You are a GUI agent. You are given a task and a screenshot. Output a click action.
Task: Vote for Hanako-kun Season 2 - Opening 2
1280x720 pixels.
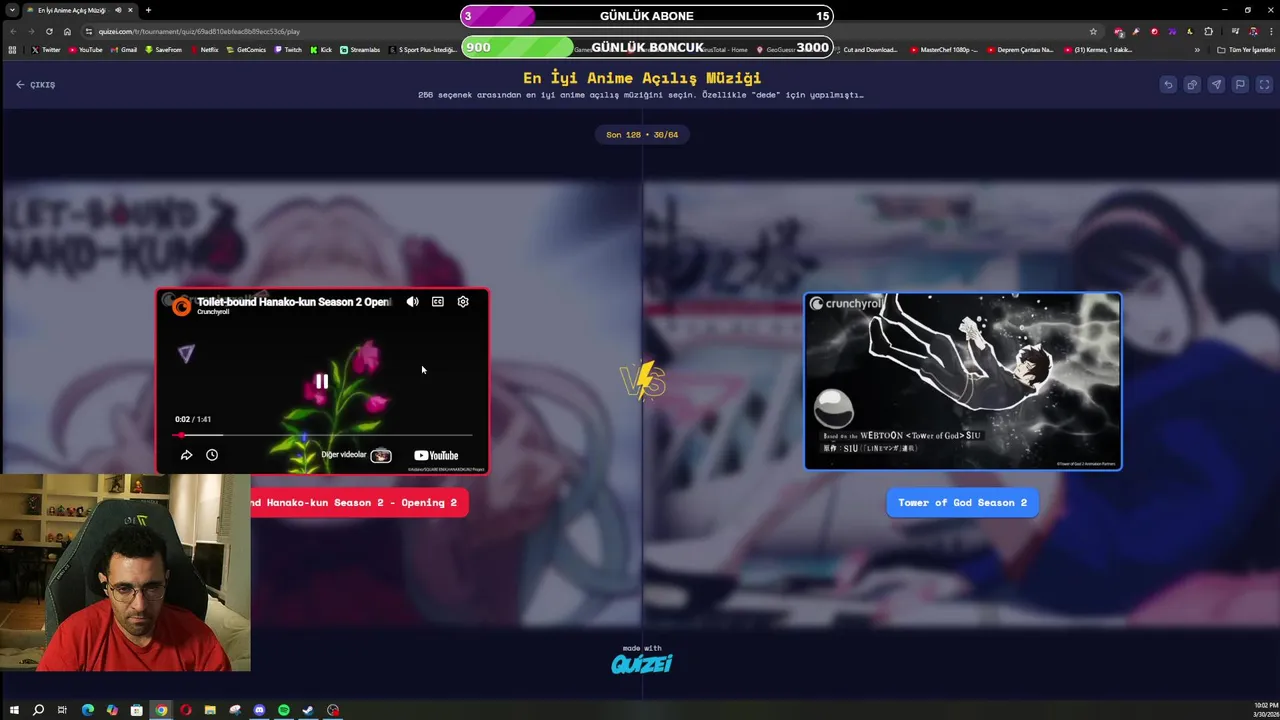pos(359,503)
